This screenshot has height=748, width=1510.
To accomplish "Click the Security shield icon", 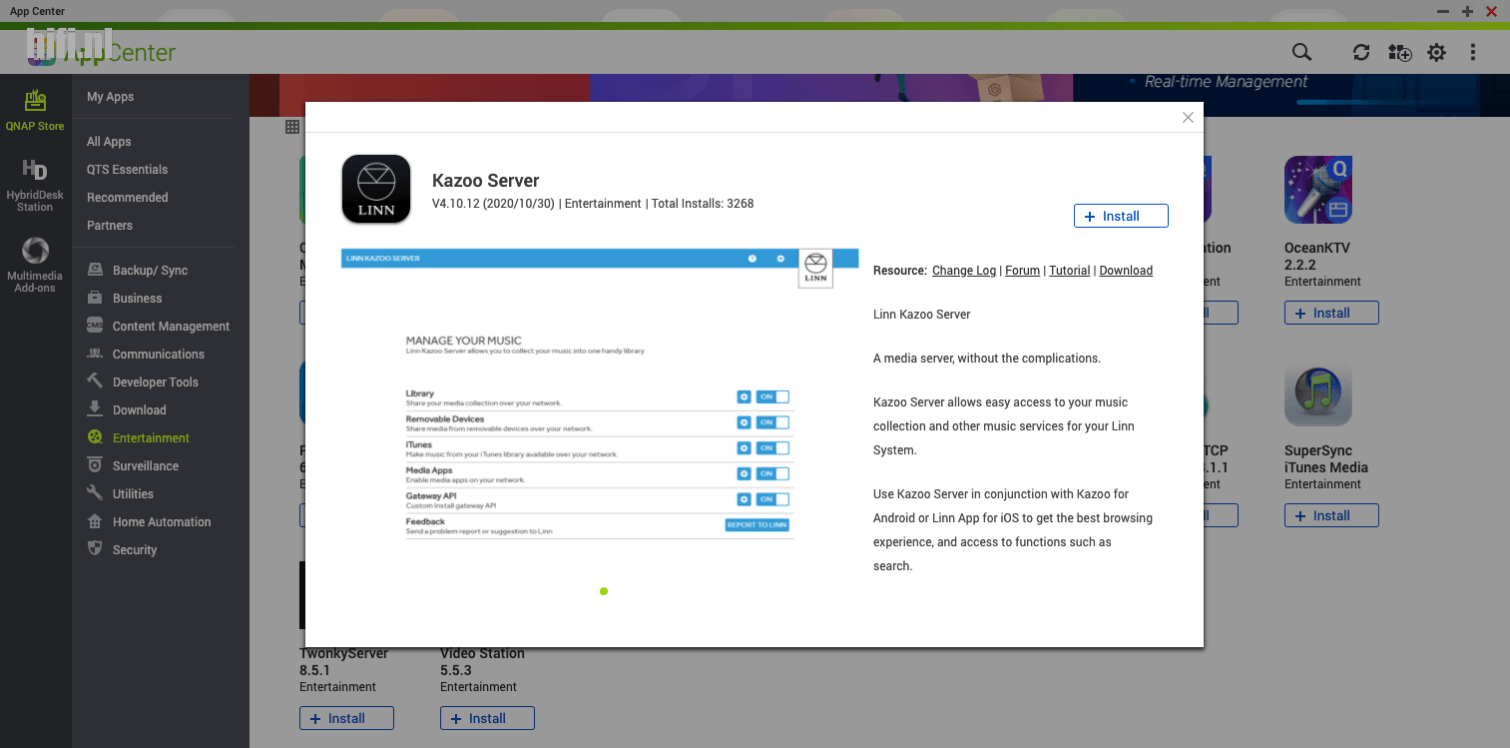I will pos(95,549).
